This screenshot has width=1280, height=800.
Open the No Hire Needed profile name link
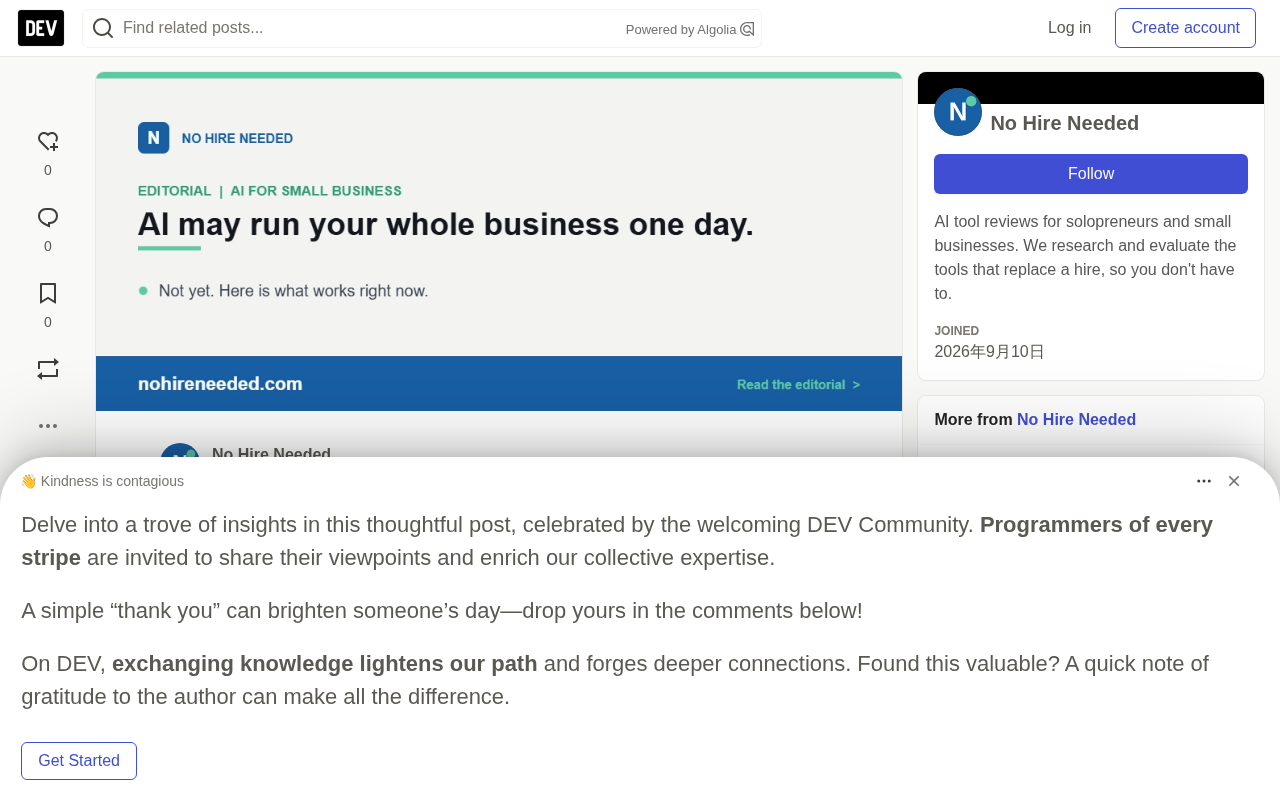(x=1065, y=123)
